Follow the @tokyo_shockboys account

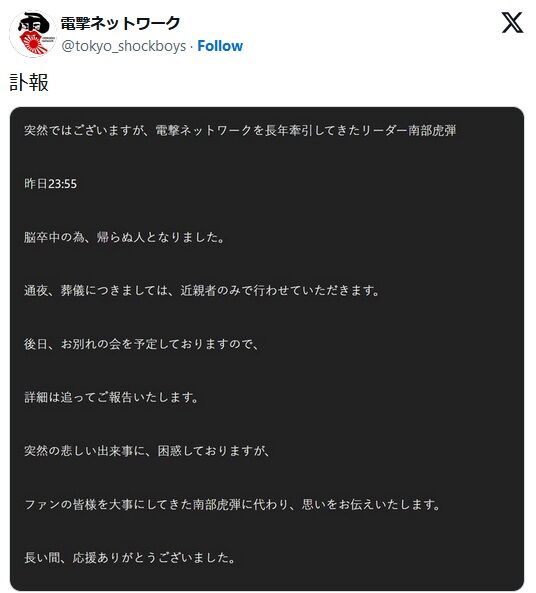[x=220, y=46]
